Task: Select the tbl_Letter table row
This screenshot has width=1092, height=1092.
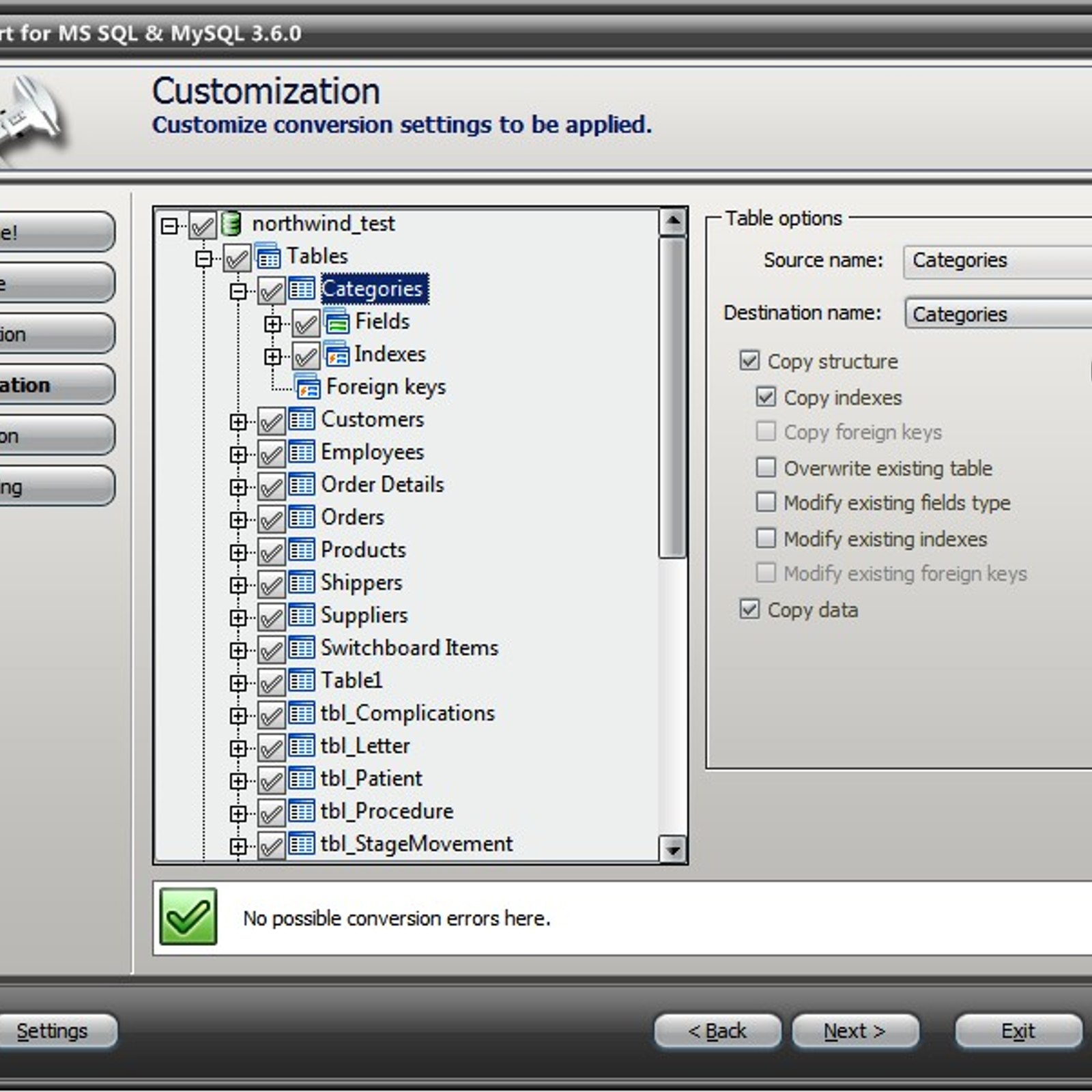Action: (365, 746)
